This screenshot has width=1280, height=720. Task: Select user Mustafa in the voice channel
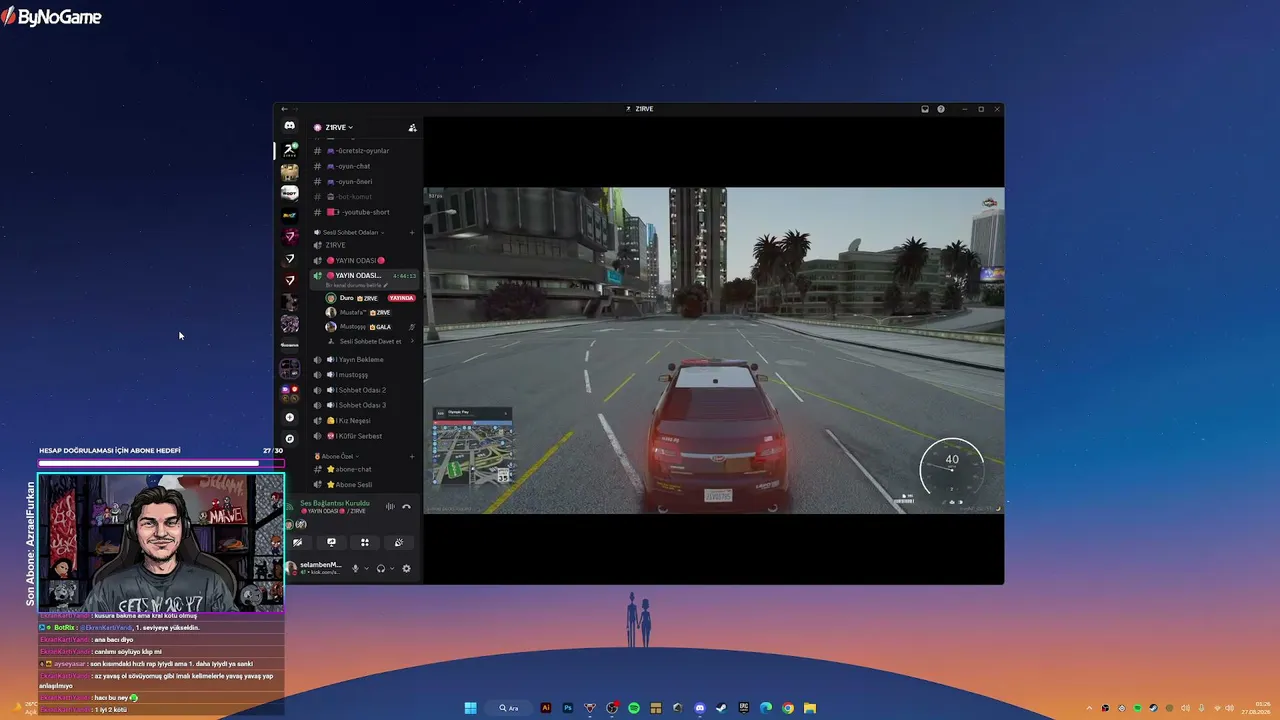coord(371,312)
